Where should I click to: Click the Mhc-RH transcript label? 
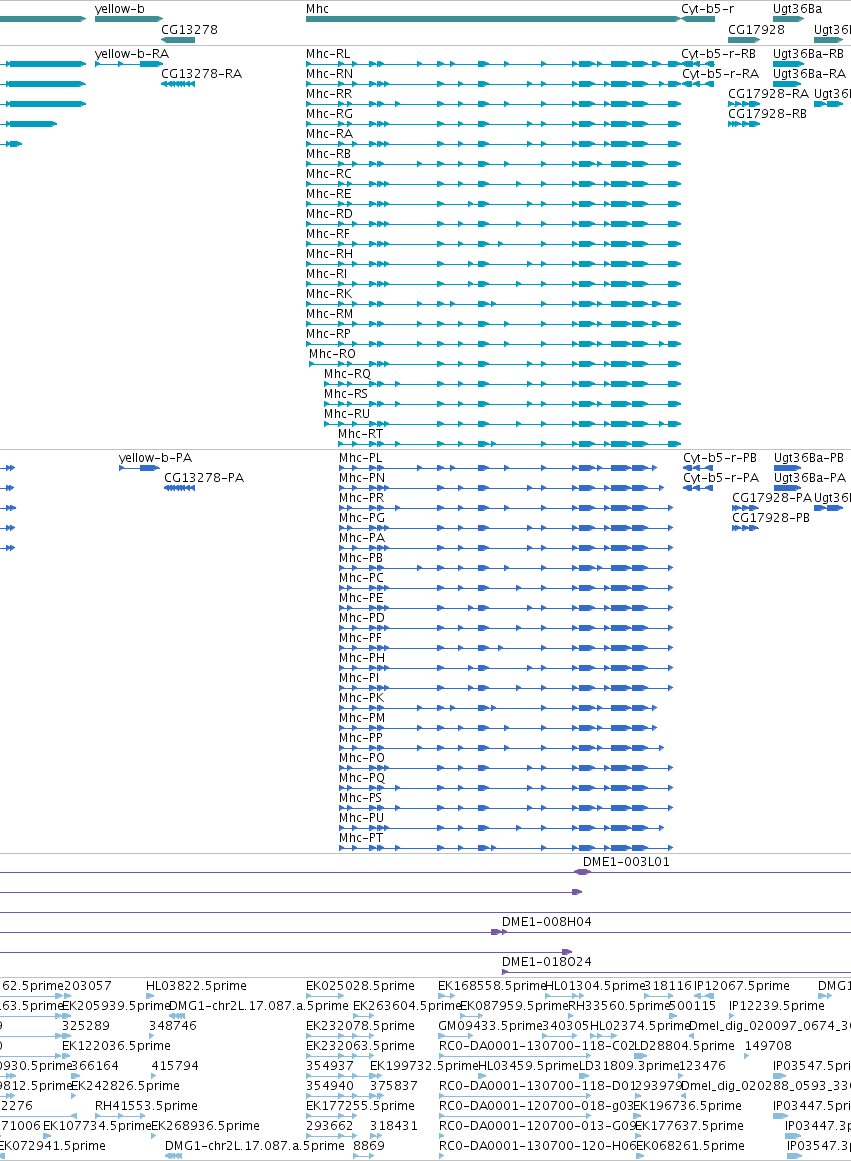(330, 254)
